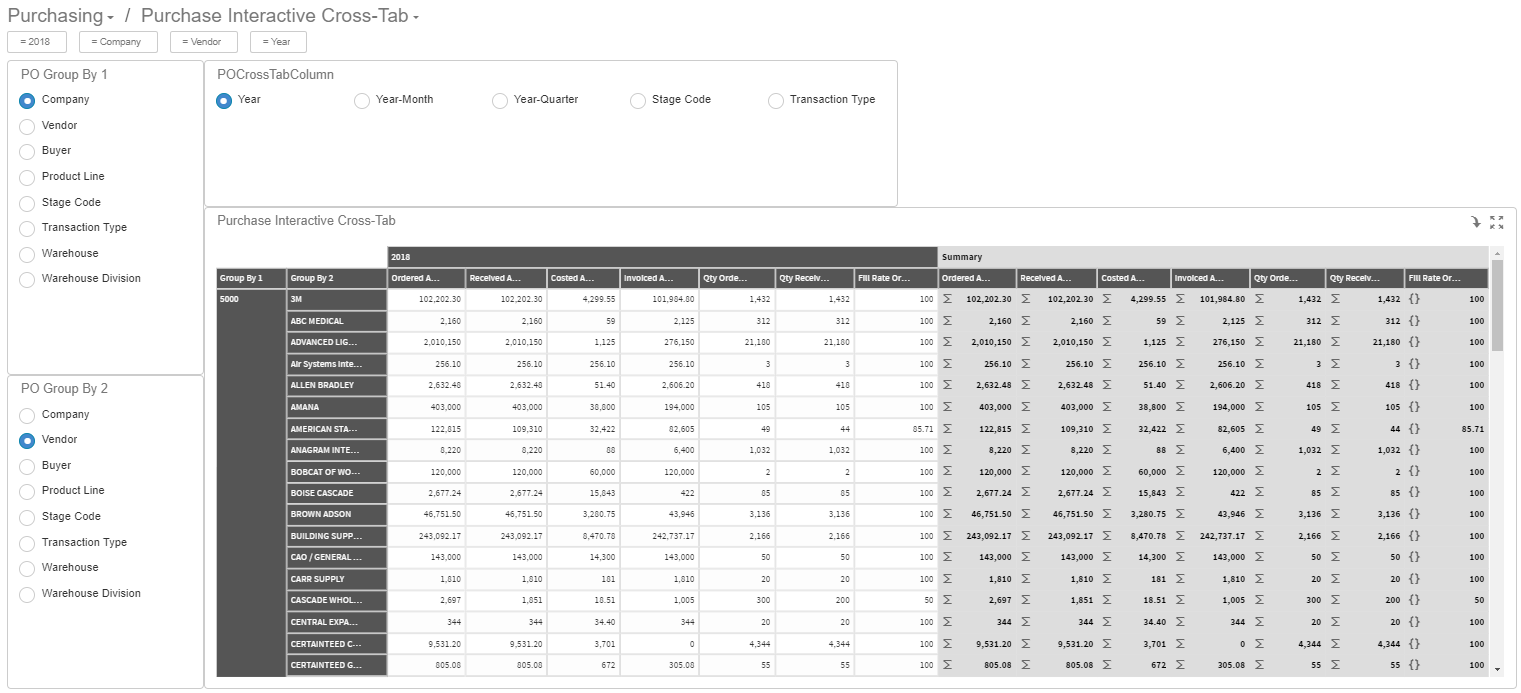Click {} icon in 3M Qty Received summary
The image size is (1521, 693).
tap(1412, 299)
